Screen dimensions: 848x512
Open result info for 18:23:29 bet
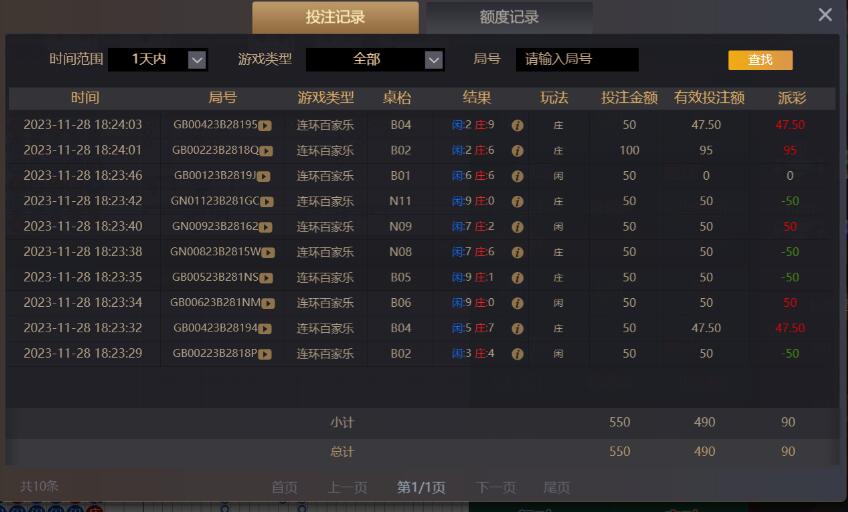[518, 354]
